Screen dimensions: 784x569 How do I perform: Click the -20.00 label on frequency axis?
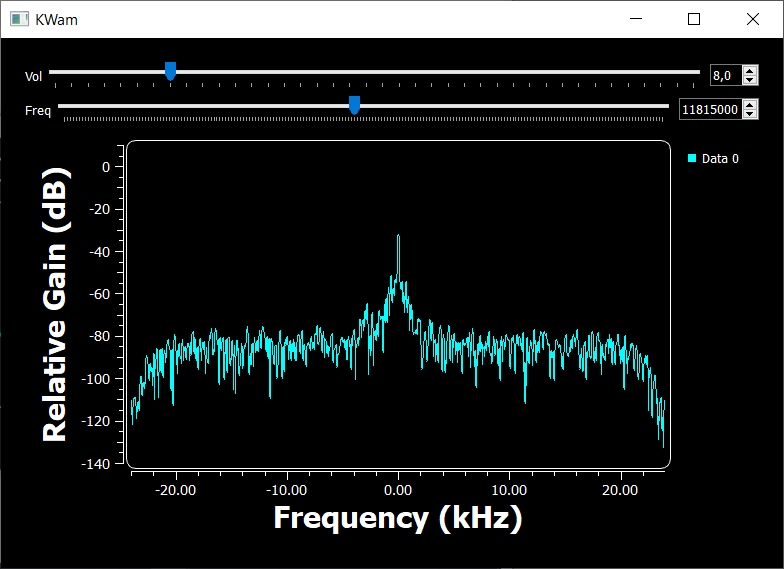(176, 490)
